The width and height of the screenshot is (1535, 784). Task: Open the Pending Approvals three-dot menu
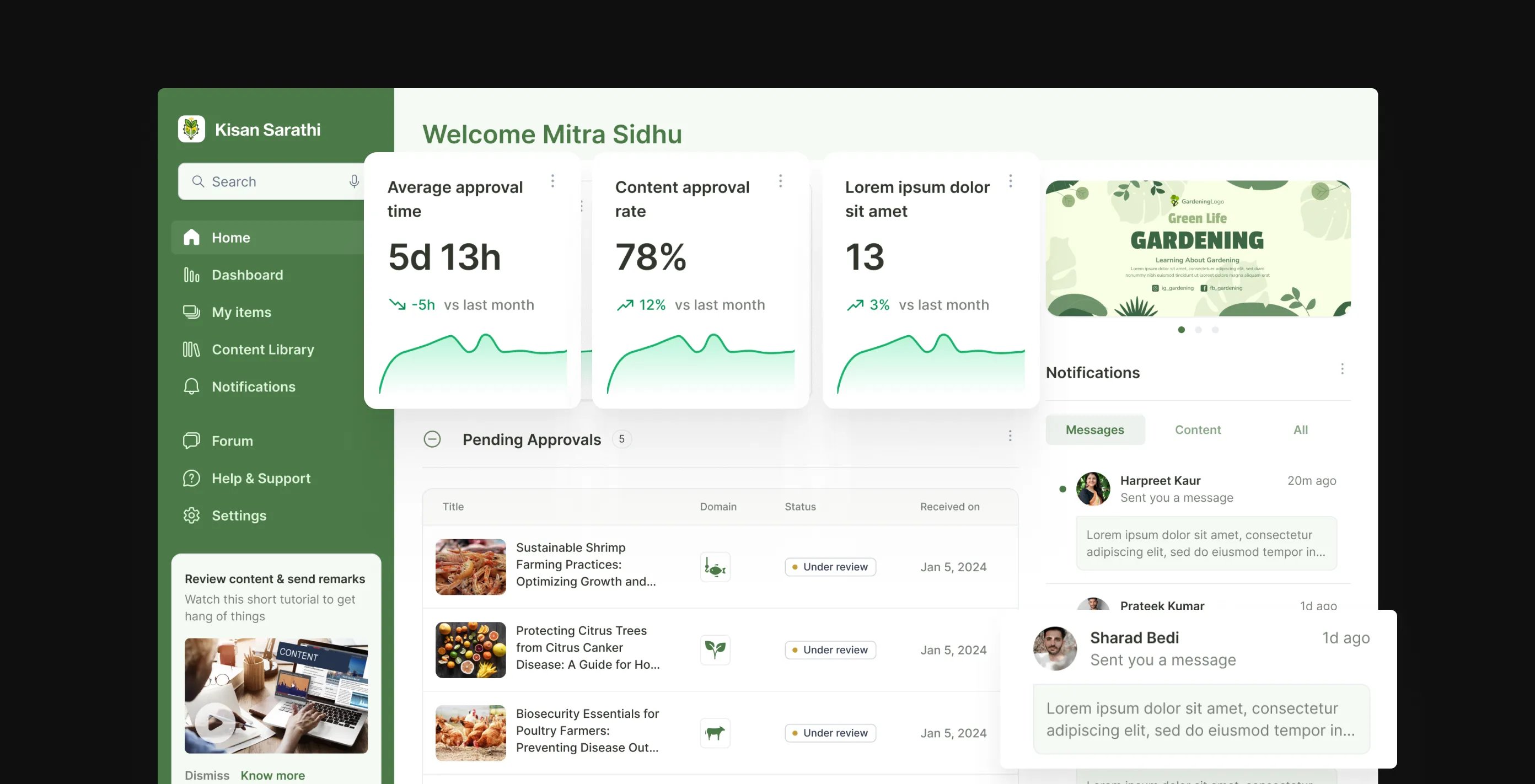click(1010, 436)
